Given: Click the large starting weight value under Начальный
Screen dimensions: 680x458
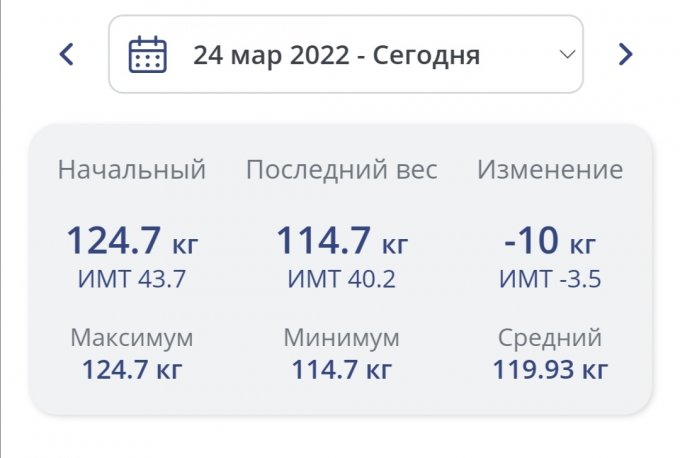Looking at the screenshot, I should (132, 241).
